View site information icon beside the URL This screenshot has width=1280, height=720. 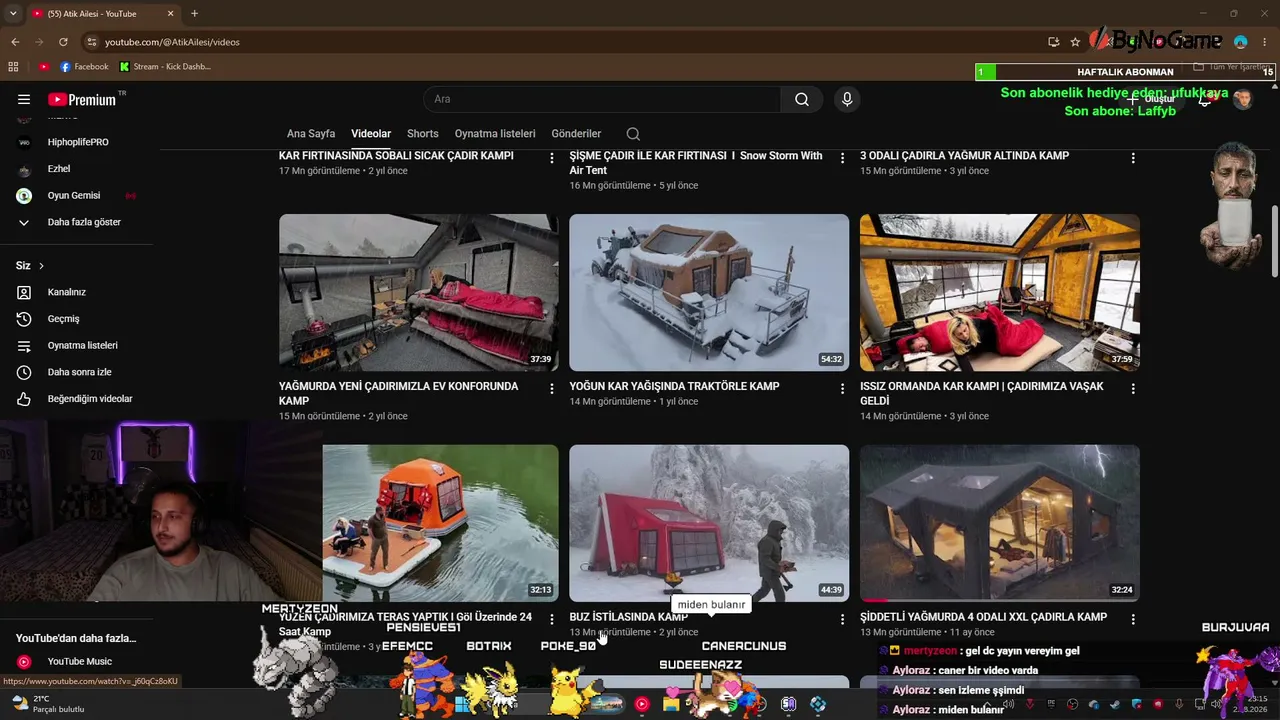(x=92, y=42)
